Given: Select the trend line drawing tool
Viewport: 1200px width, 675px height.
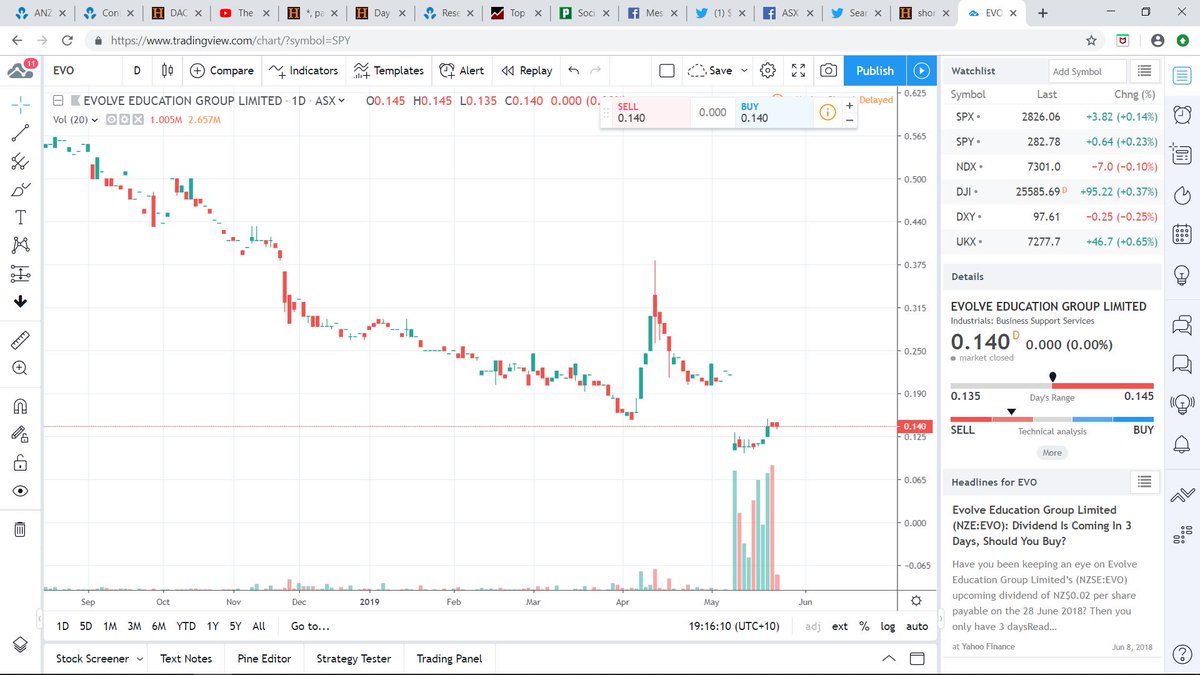Looking at the screenshot, I should coord(20,132).
